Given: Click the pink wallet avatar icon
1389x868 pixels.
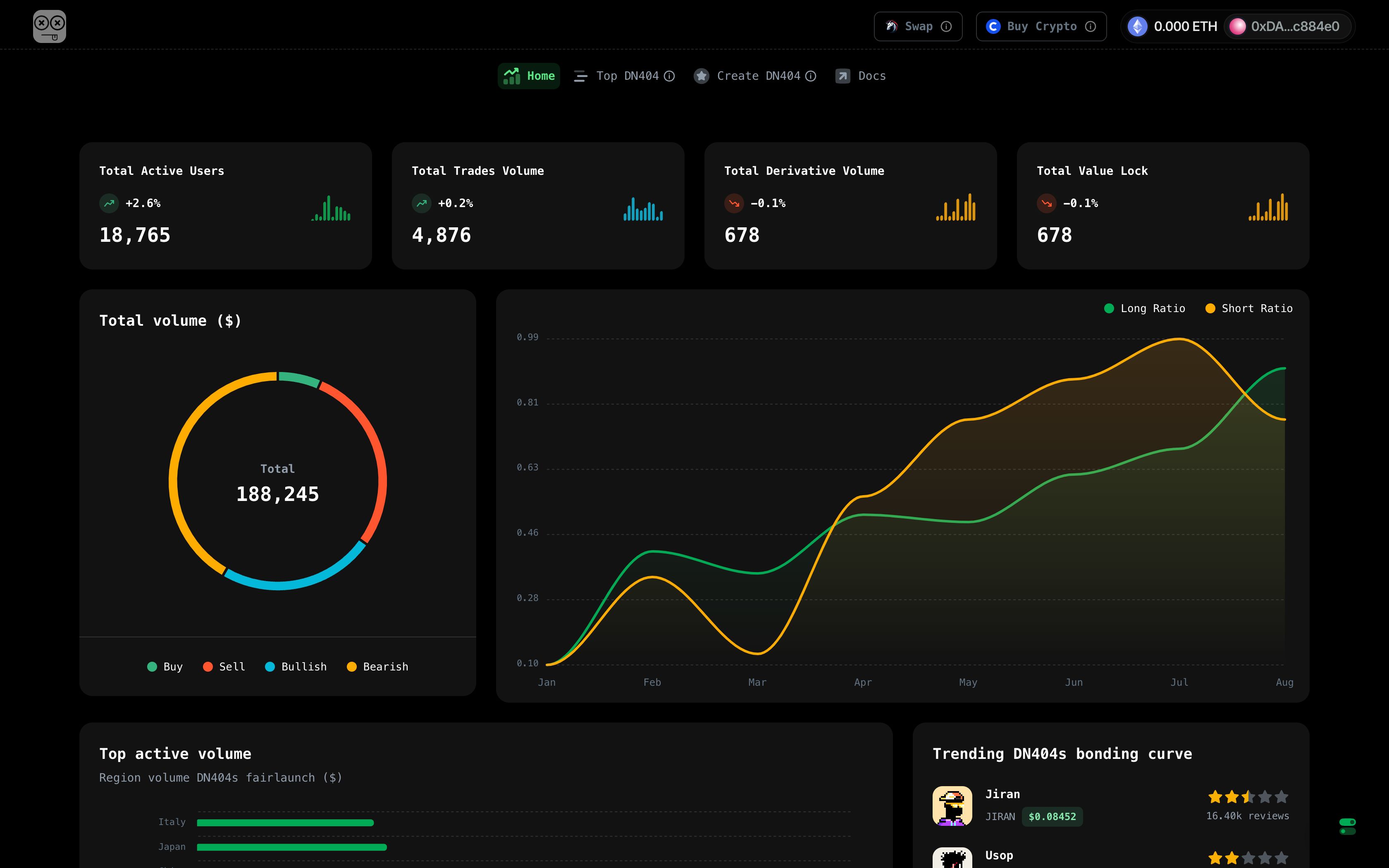Looking at the screenshot, I should coord(1237,26).
